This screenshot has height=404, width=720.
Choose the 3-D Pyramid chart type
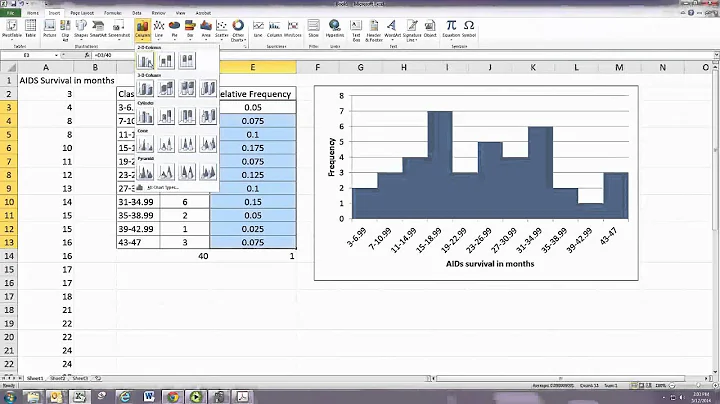click(208, 172)
